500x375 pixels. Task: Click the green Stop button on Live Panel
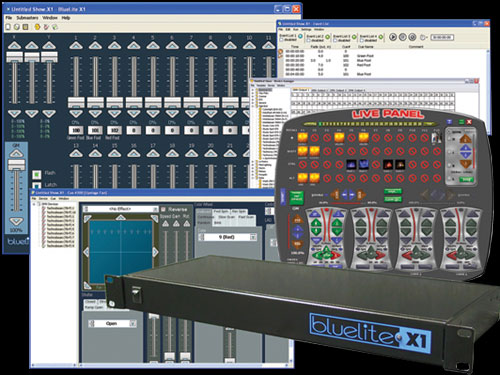pyautogui.click(x=466, y=180)
